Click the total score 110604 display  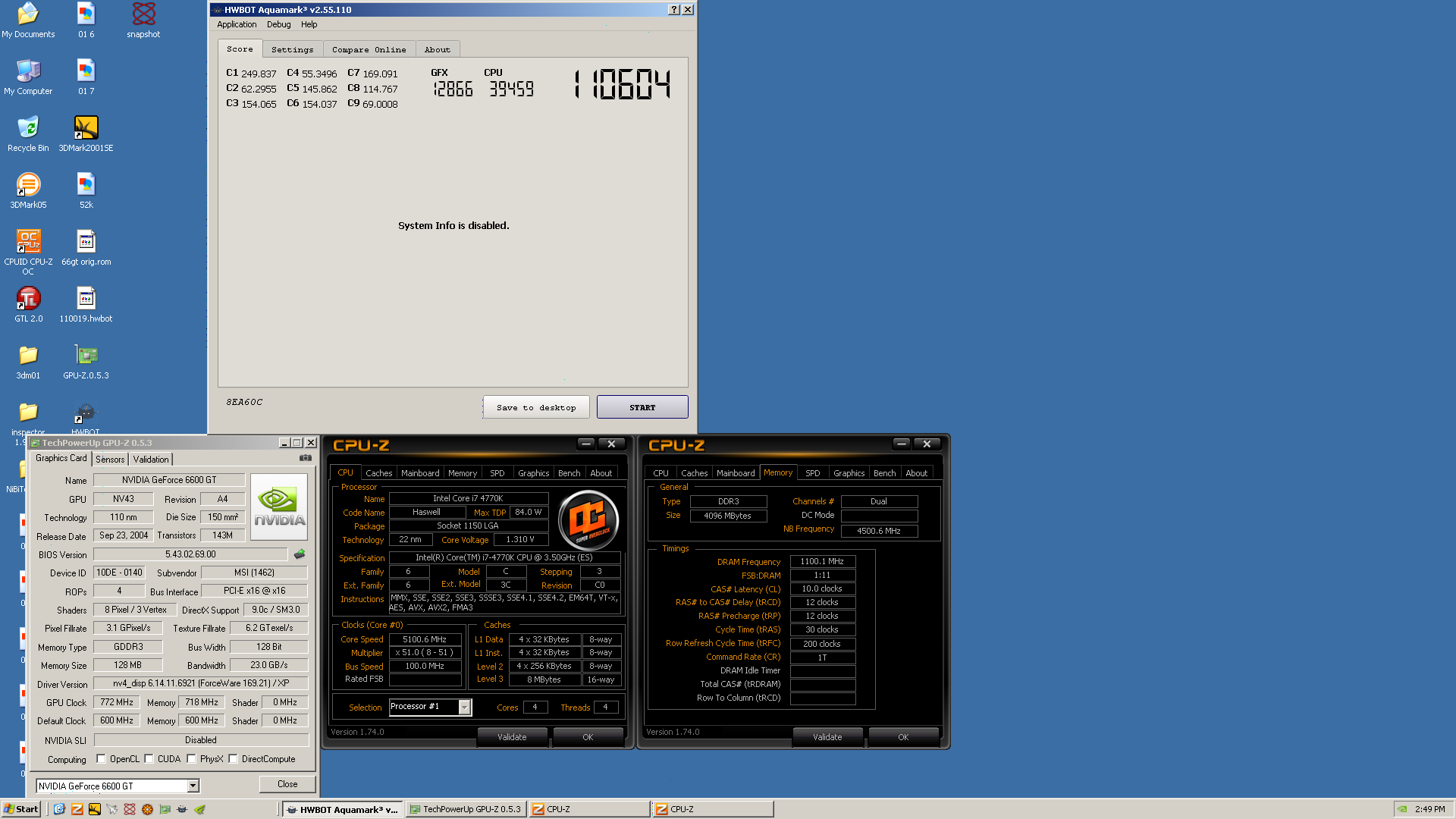point(622,84)
